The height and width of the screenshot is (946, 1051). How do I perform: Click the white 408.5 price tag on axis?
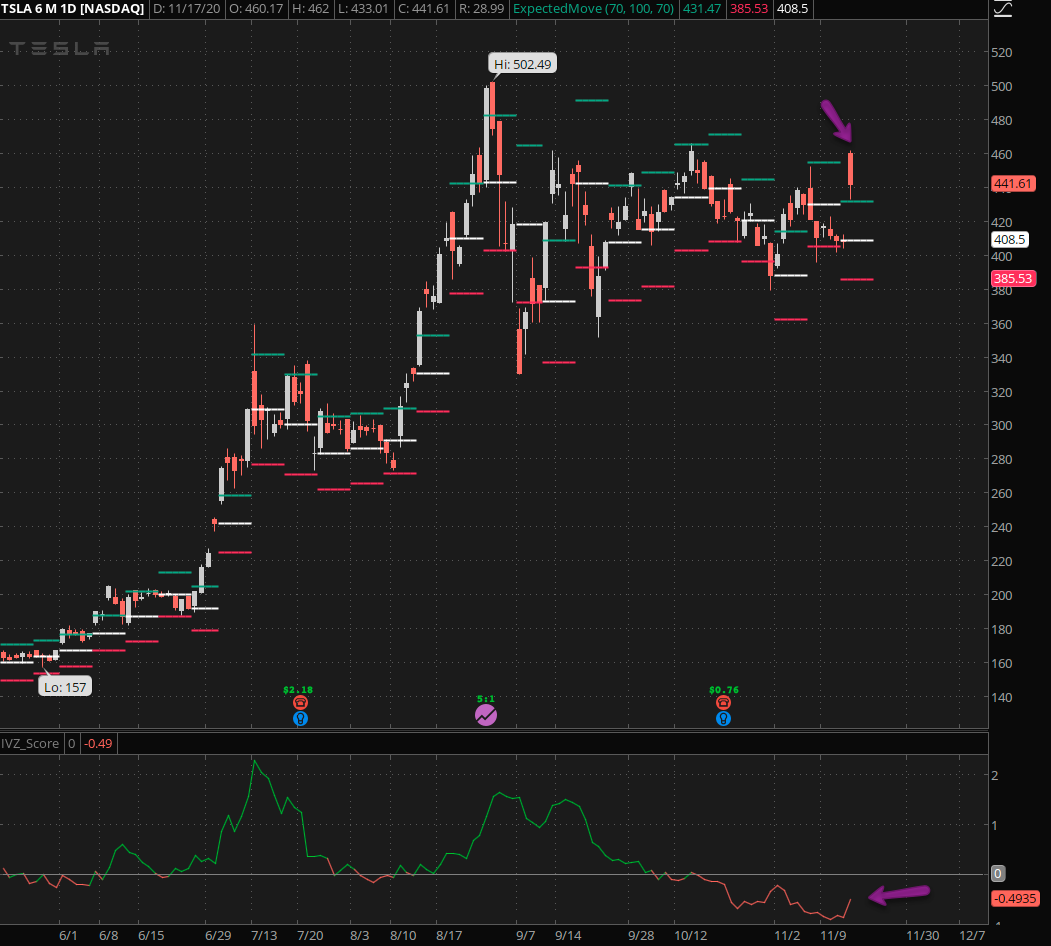1009,239
